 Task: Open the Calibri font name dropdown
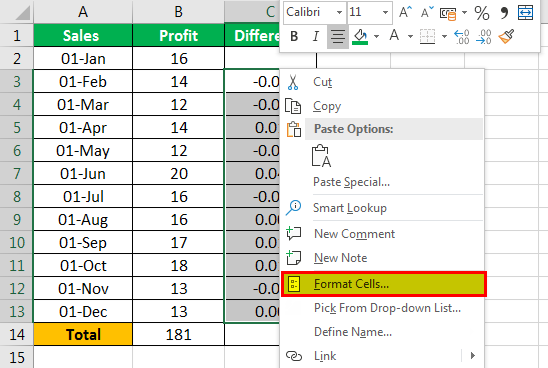[x=339, y=13]
